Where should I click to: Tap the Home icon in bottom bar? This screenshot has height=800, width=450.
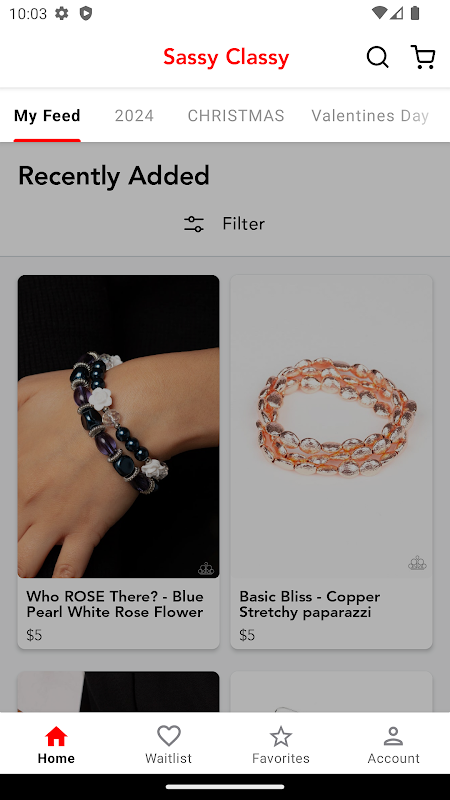(x=56, y=736)
